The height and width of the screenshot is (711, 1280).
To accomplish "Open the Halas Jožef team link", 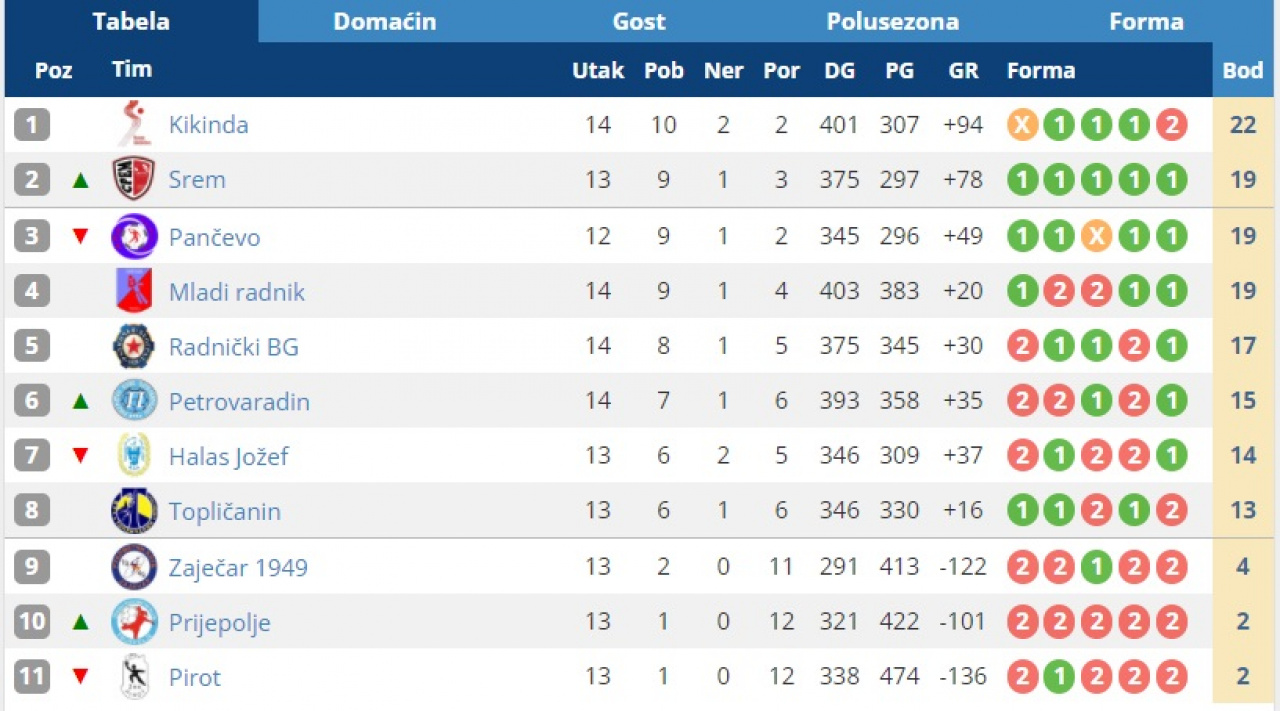I will click(228, 457).
